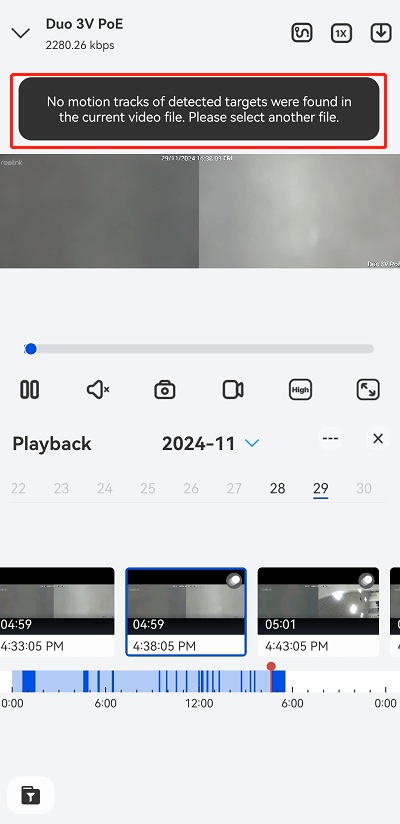
Task: Tap the no motion tracks message toast
Action: point(199,109)
